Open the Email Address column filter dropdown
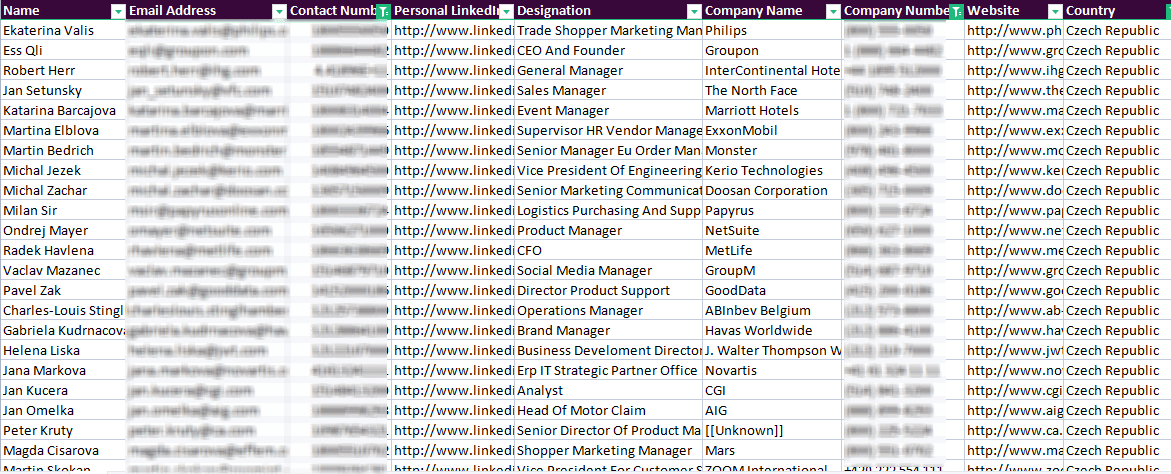The image size is (1171, 474). coord(279,11)
